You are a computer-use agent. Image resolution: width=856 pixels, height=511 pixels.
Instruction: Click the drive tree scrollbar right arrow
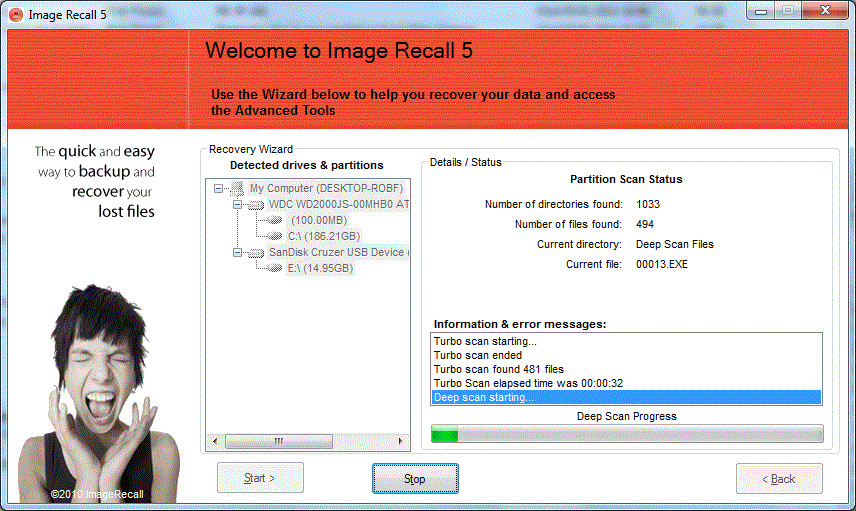click(x=401, y=441)
